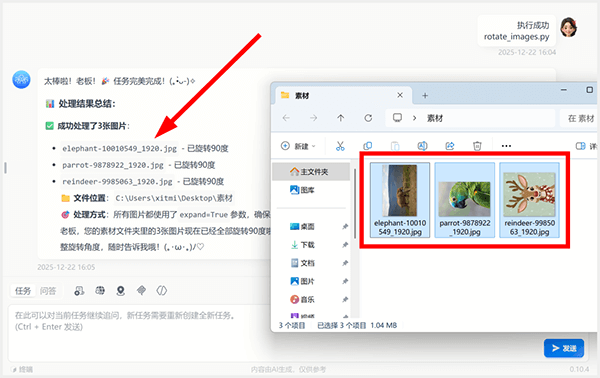Go back with Explorer's back arrow
The height and width of the screenshot is (378, 600).
[x=286, y=118]
